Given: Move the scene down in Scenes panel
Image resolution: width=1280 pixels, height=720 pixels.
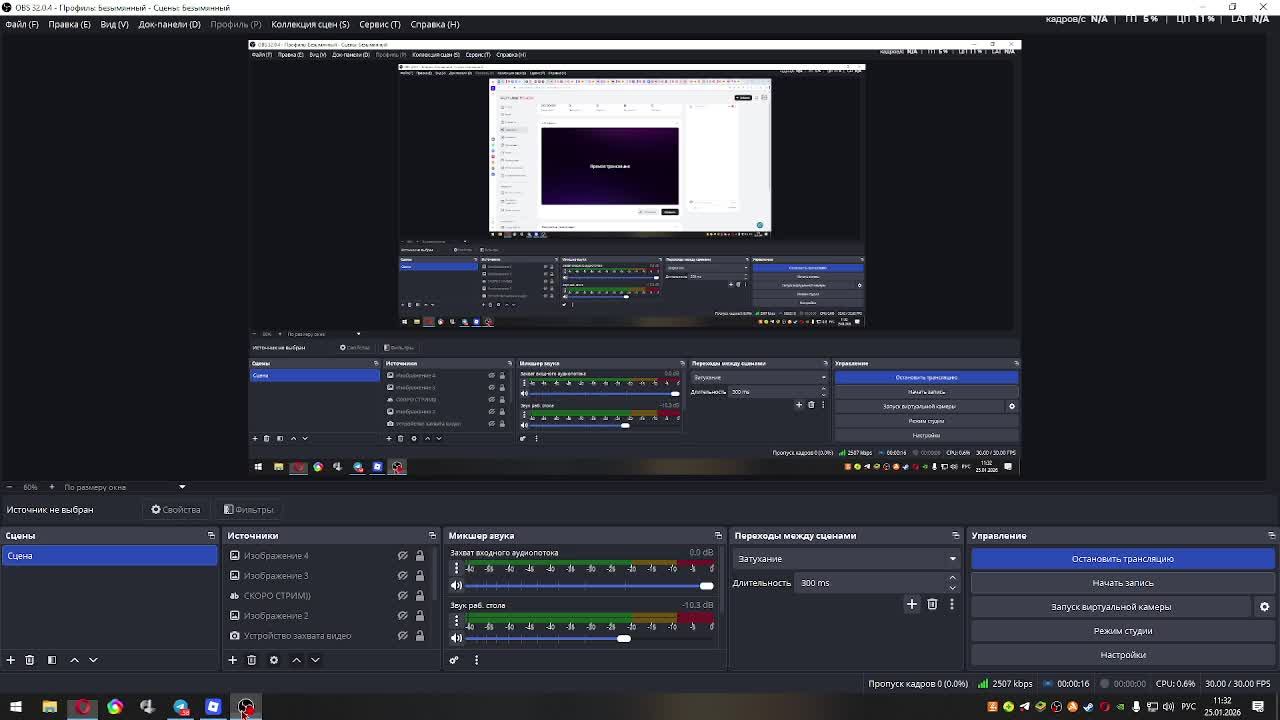Looking at the screenshot, I should 93,660.
